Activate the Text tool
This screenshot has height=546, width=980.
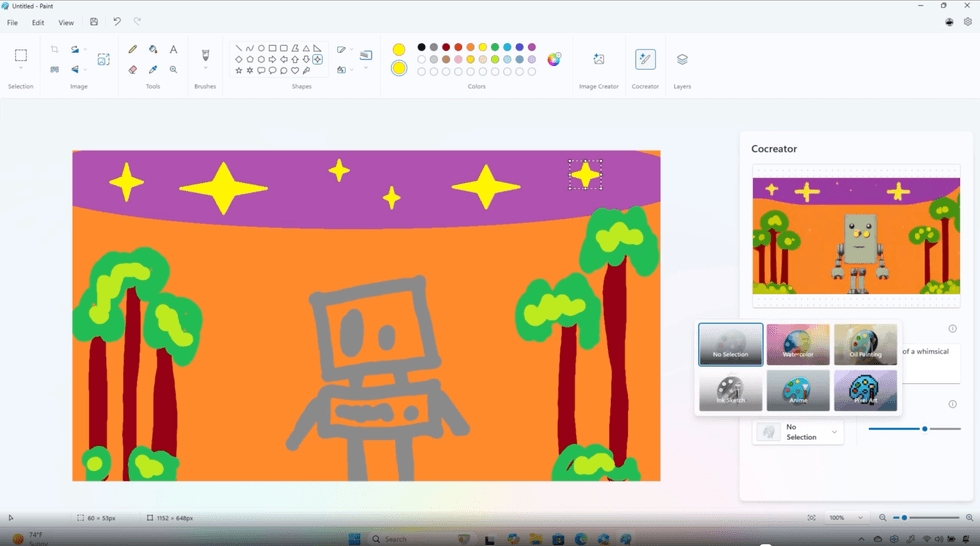pos(173,49)
